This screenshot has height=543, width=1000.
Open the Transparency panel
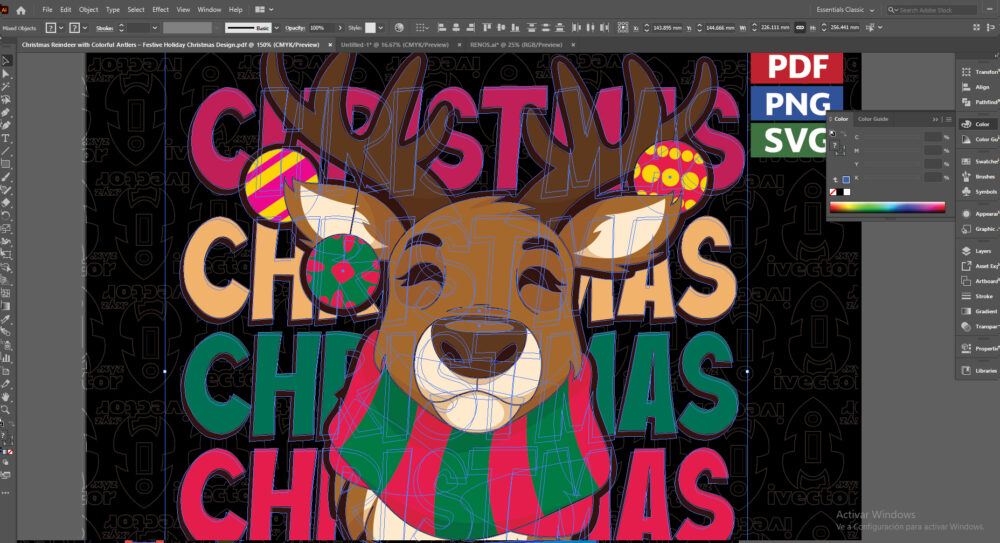[x=981, y=327]
